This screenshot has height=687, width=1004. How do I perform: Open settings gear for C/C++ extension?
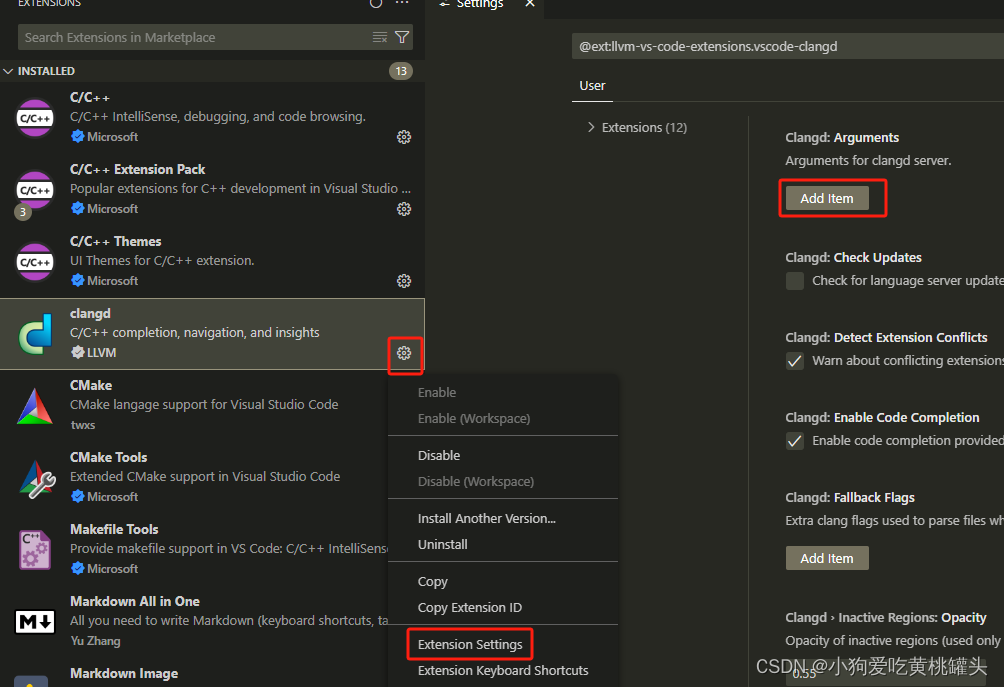[x=404, y=137]
